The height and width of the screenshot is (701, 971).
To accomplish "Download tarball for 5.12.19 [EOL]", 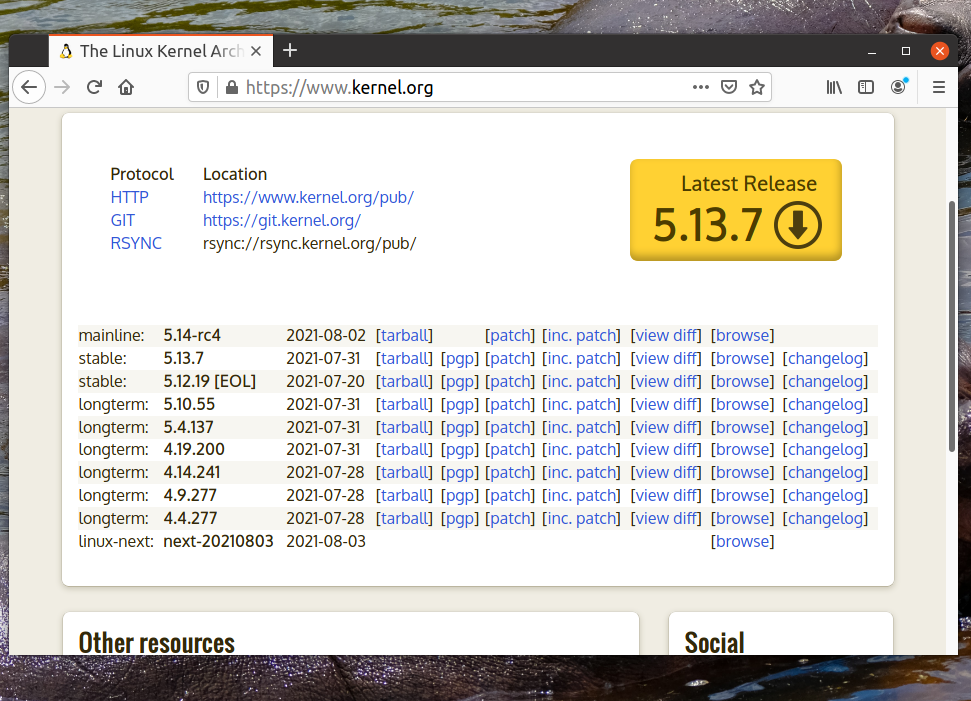I will pos(404,381).
